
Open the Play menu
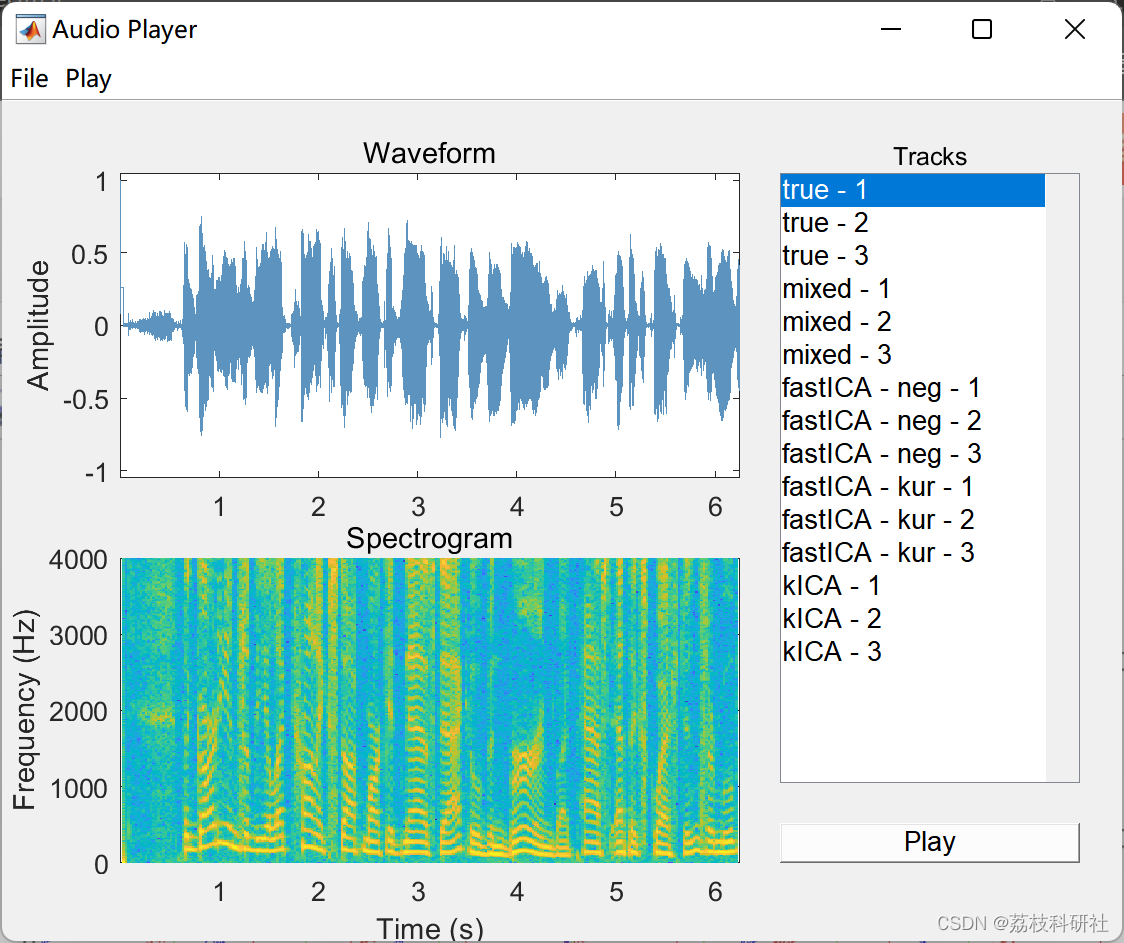coord(88,78)
